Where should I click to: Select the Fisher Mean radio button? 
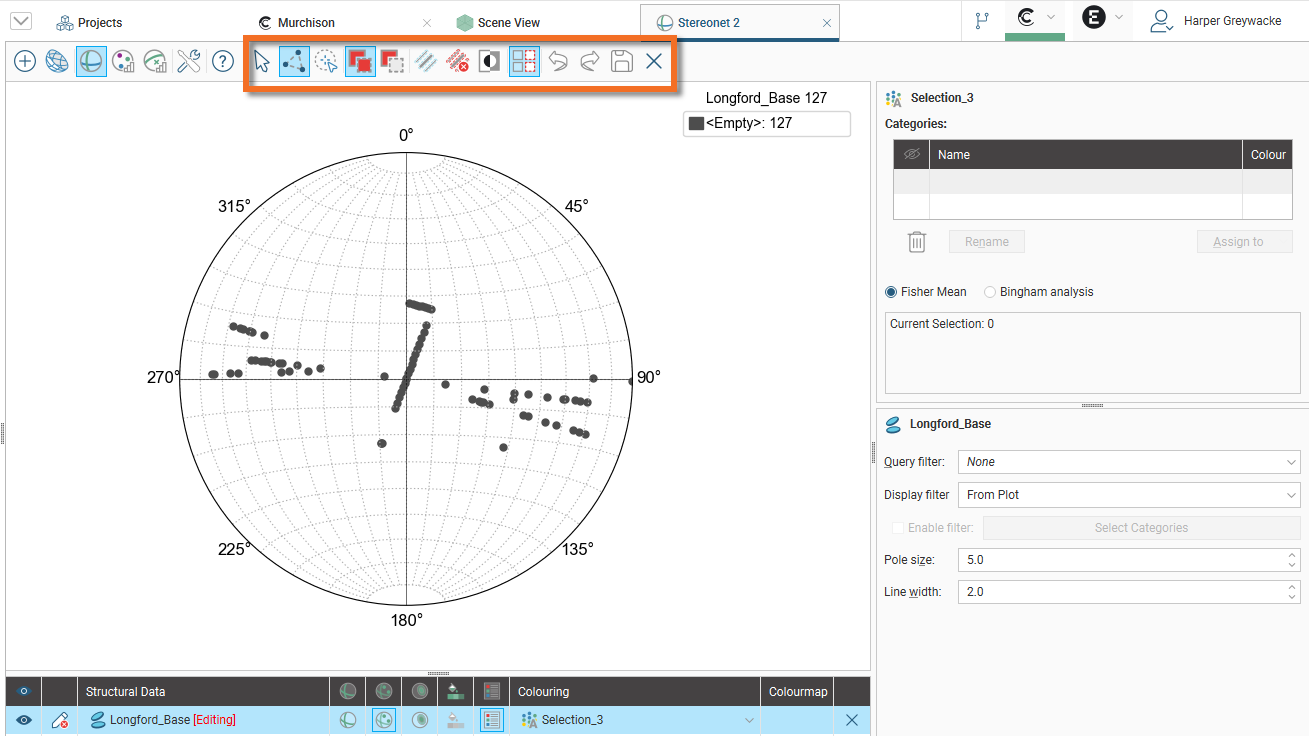[891, 292]
